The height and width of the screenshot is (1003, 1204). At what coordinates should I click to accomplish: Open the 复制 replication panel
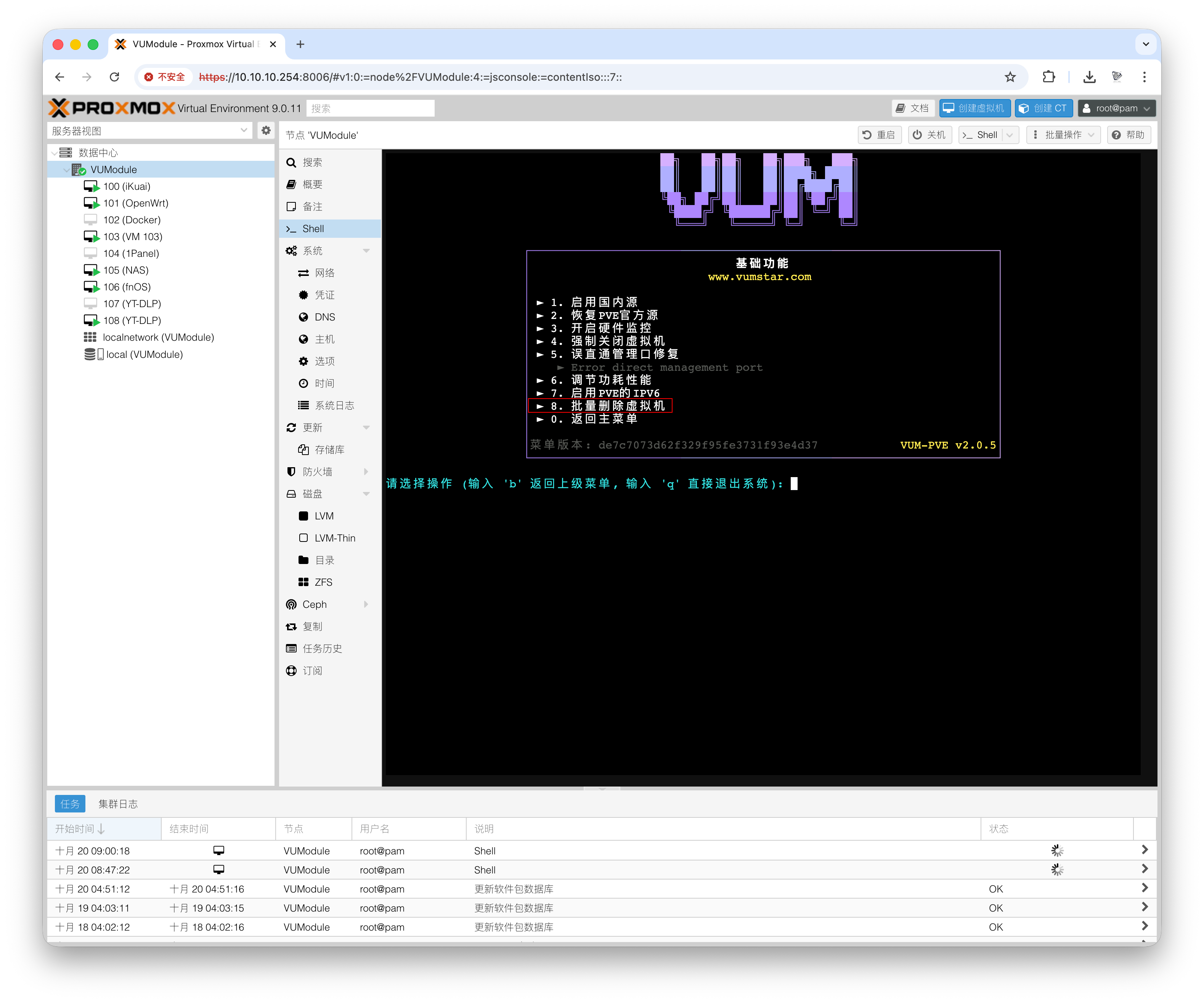pyautogui.click(x=313, y=626)
